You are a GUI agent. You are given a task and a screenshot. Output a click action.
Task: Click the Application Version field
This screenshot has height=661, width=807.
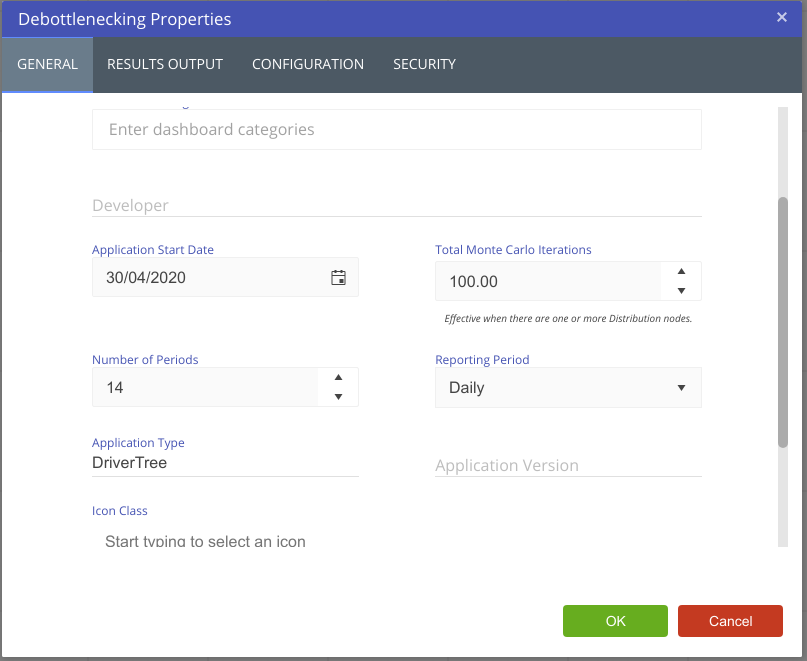tap(567, 466)
